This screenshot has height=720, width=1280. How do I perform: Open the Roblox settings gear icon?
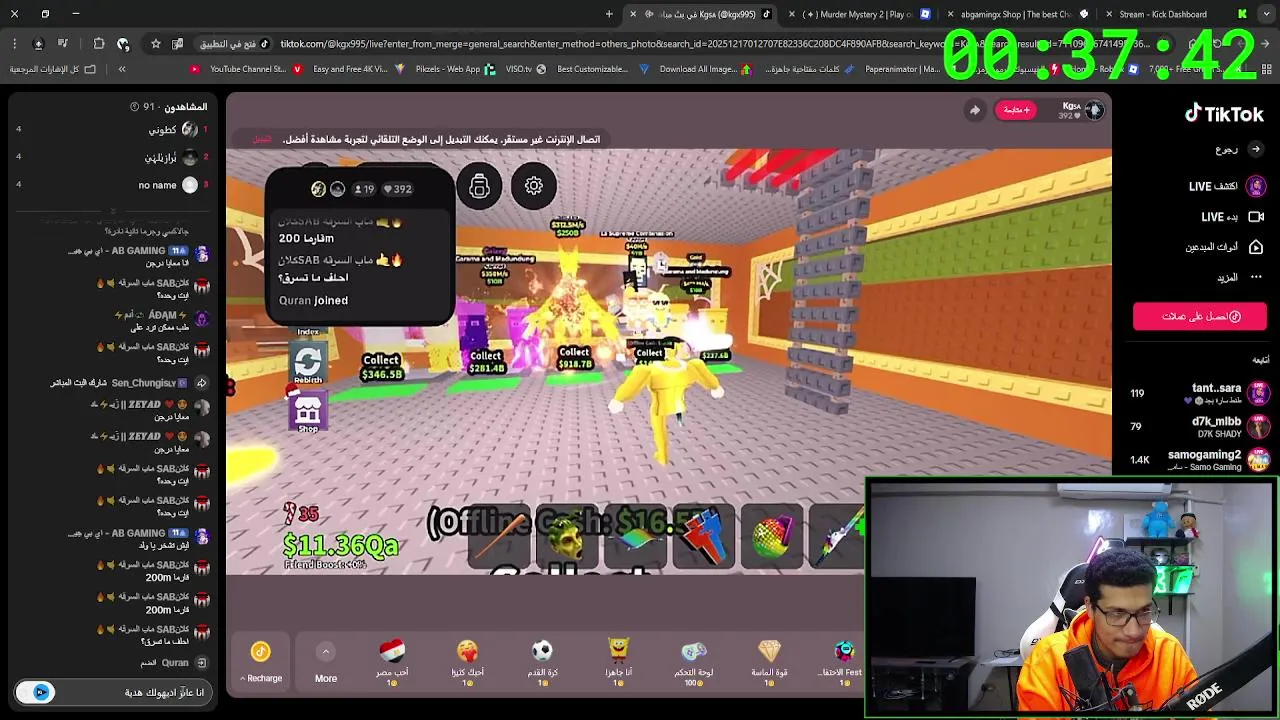pyautogui.click(x=533, y=186)
